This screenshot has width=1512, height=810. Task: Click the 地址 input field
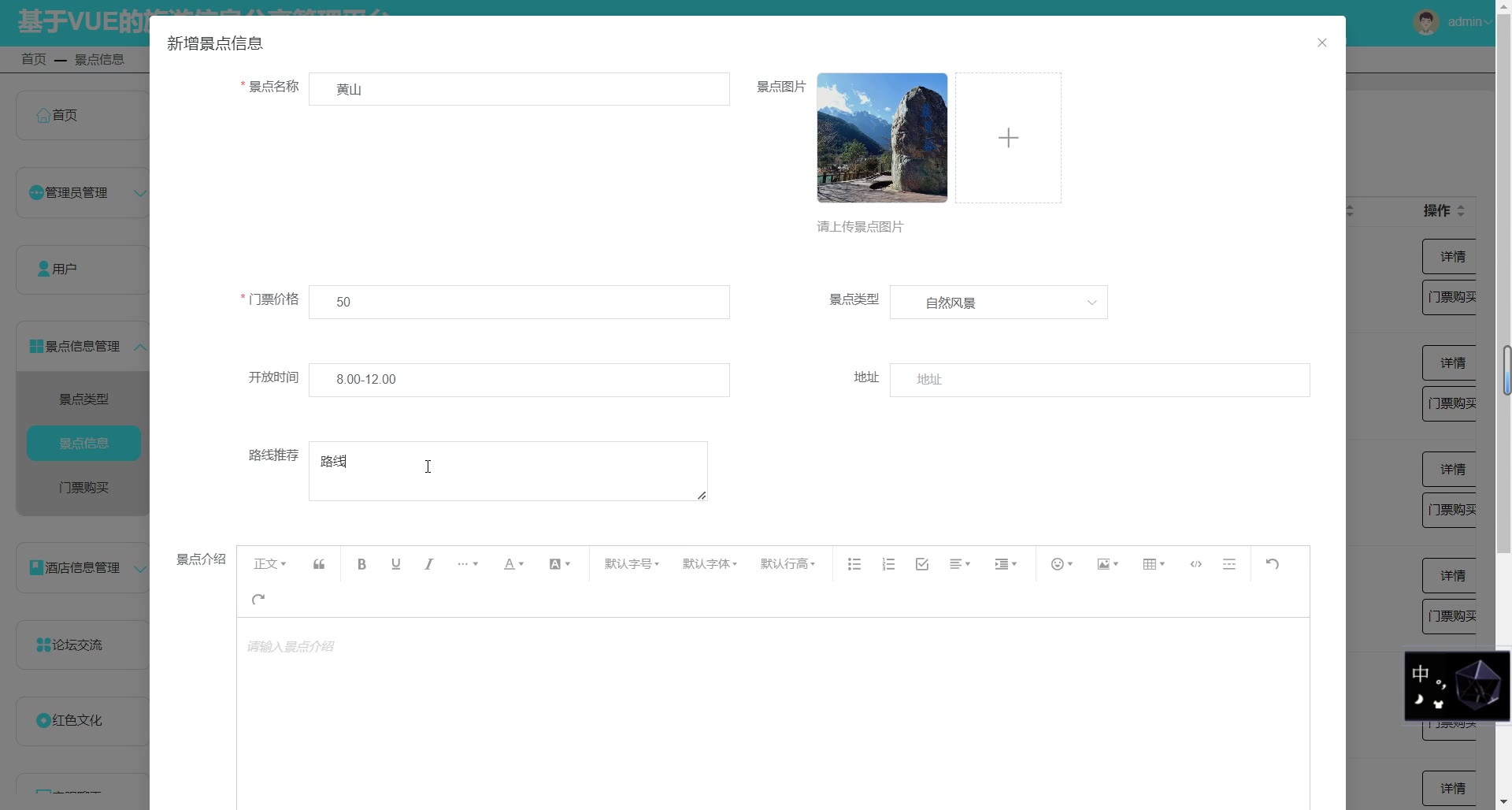[1099, 380]
